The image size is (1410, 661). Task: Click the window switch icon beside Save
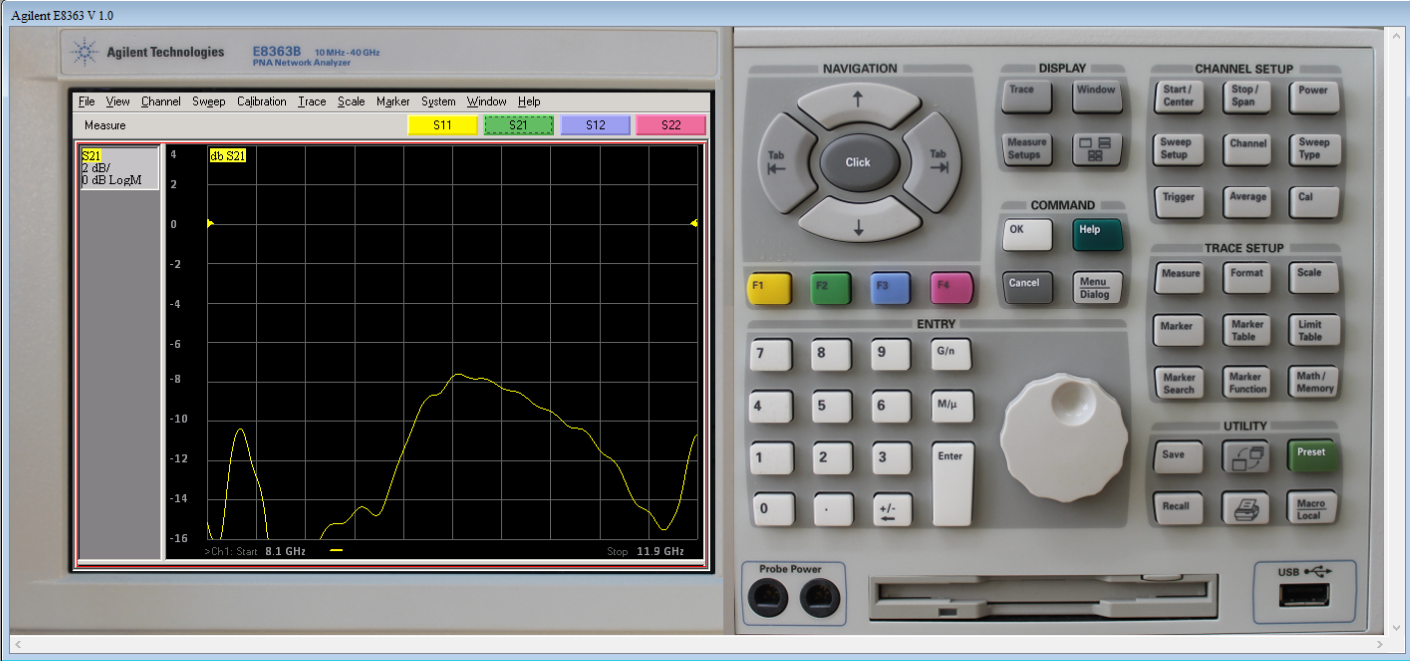pos(1246,457)
